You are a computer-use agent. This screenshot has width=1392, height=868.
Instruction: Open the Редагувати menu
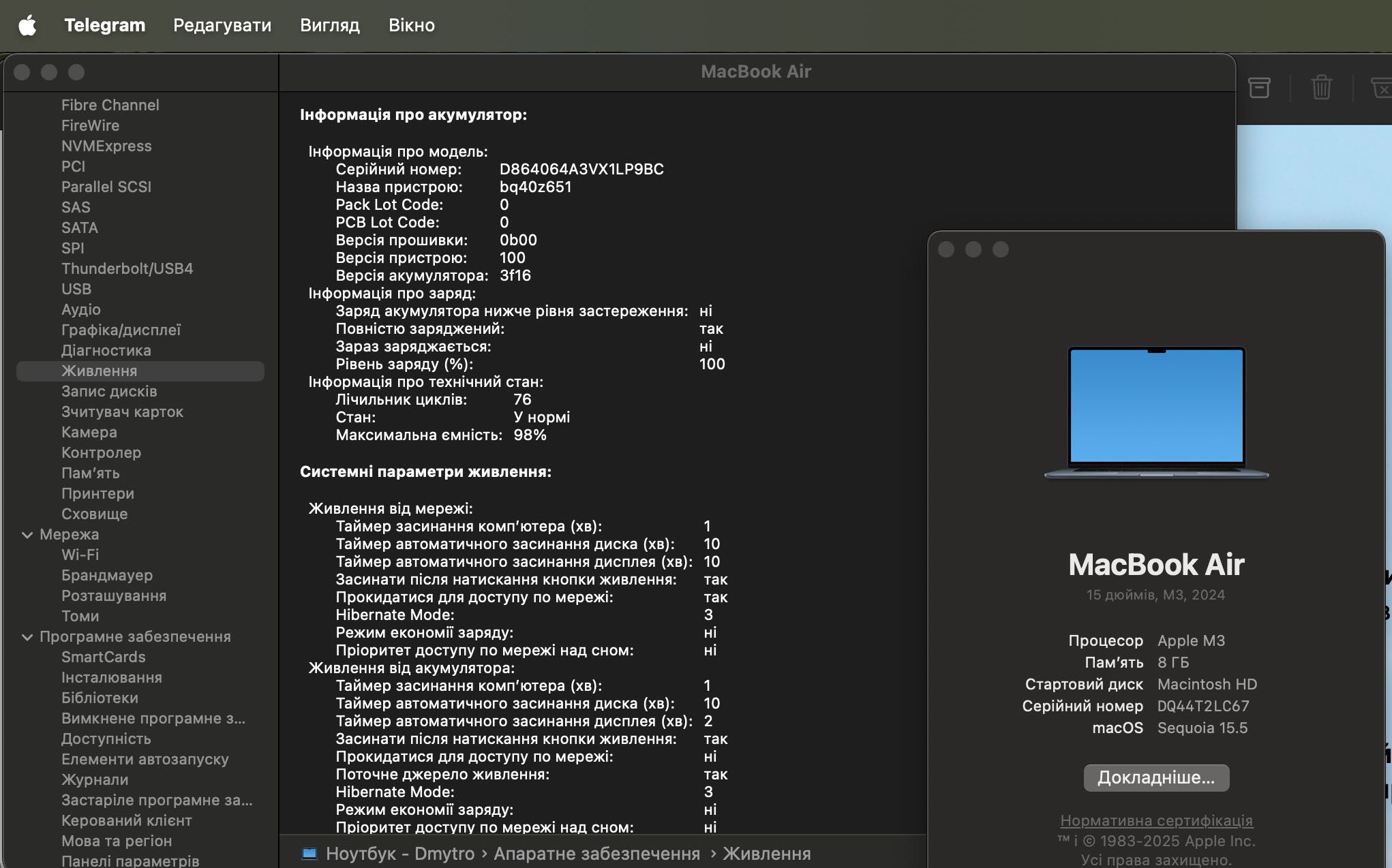222,25
